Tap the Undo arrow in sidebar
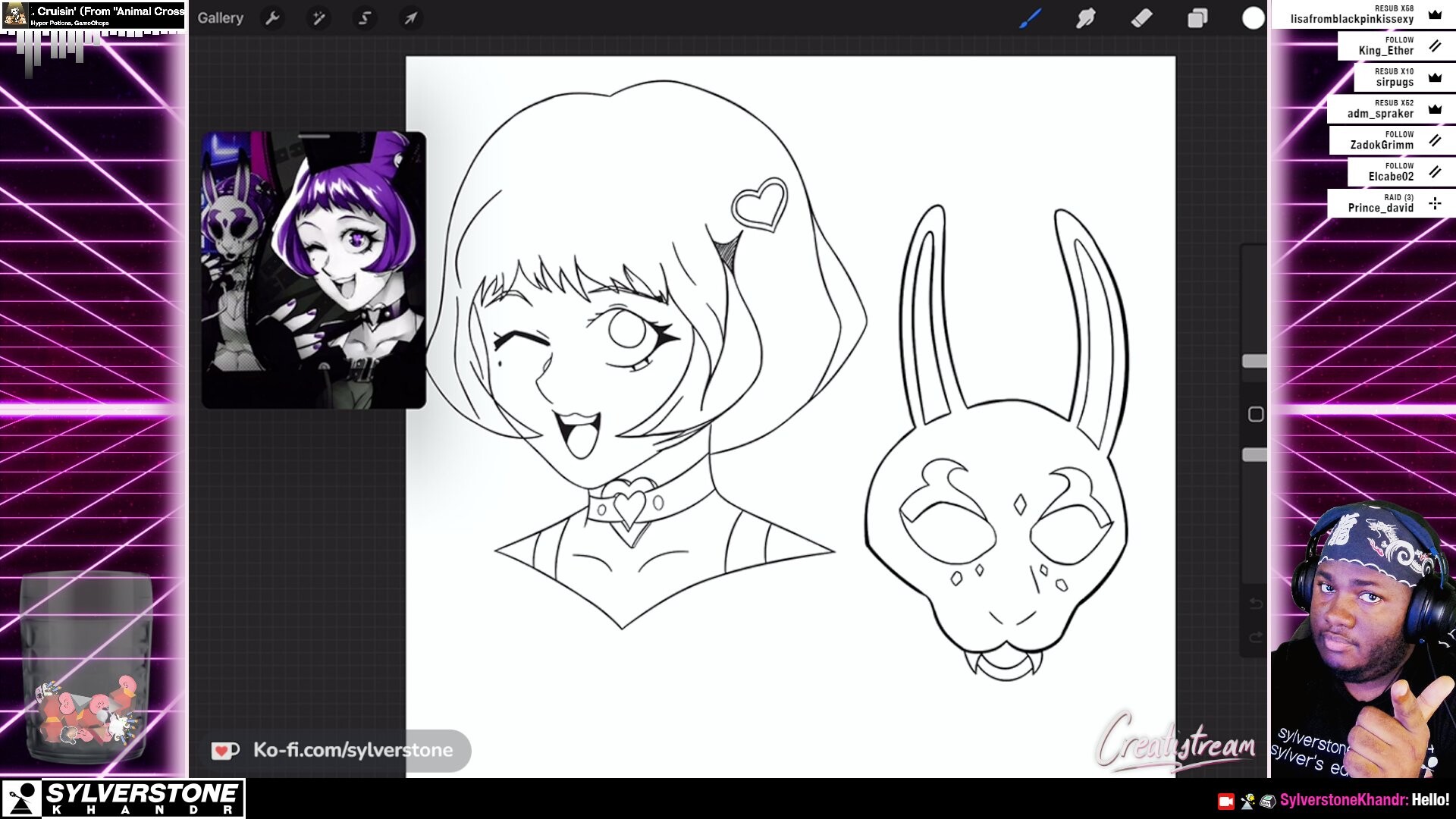Image resolution: width=1456 pixels, height=819 pixels. (1256, 604)
